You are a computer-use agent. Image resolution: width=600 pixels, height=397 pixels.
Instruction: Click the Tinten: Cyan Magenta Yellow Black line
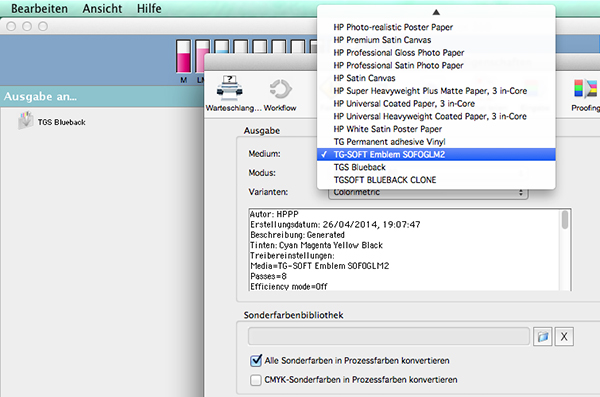tap(316, 245)
